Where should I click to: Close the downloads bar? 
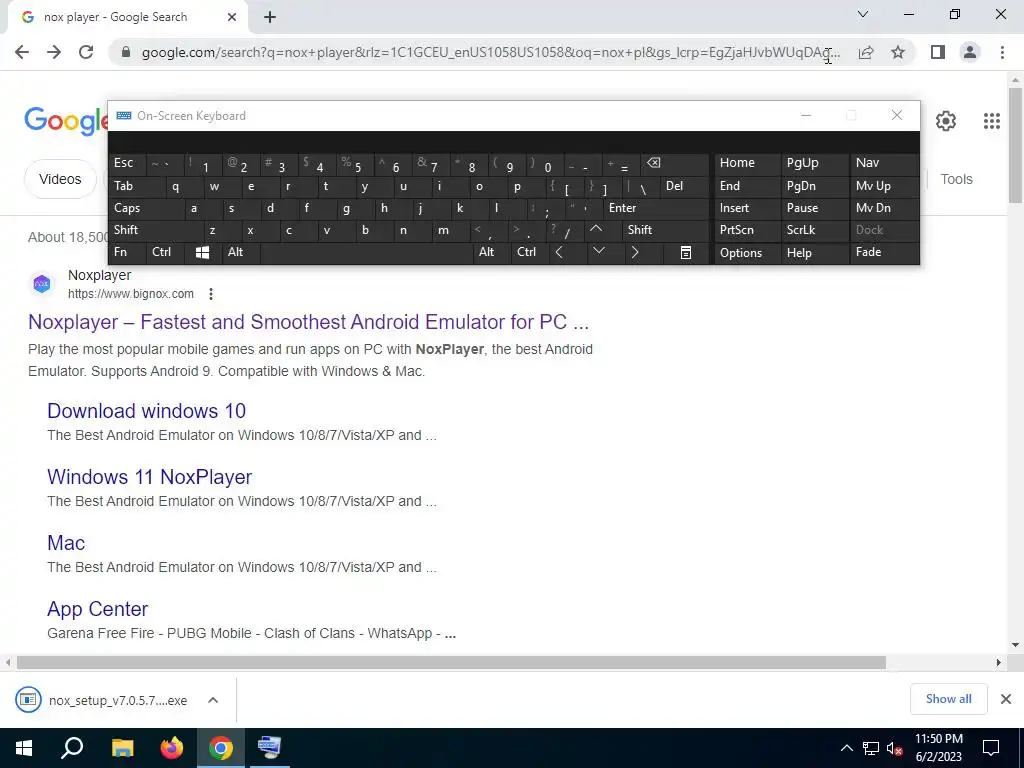click(1006, 699)
